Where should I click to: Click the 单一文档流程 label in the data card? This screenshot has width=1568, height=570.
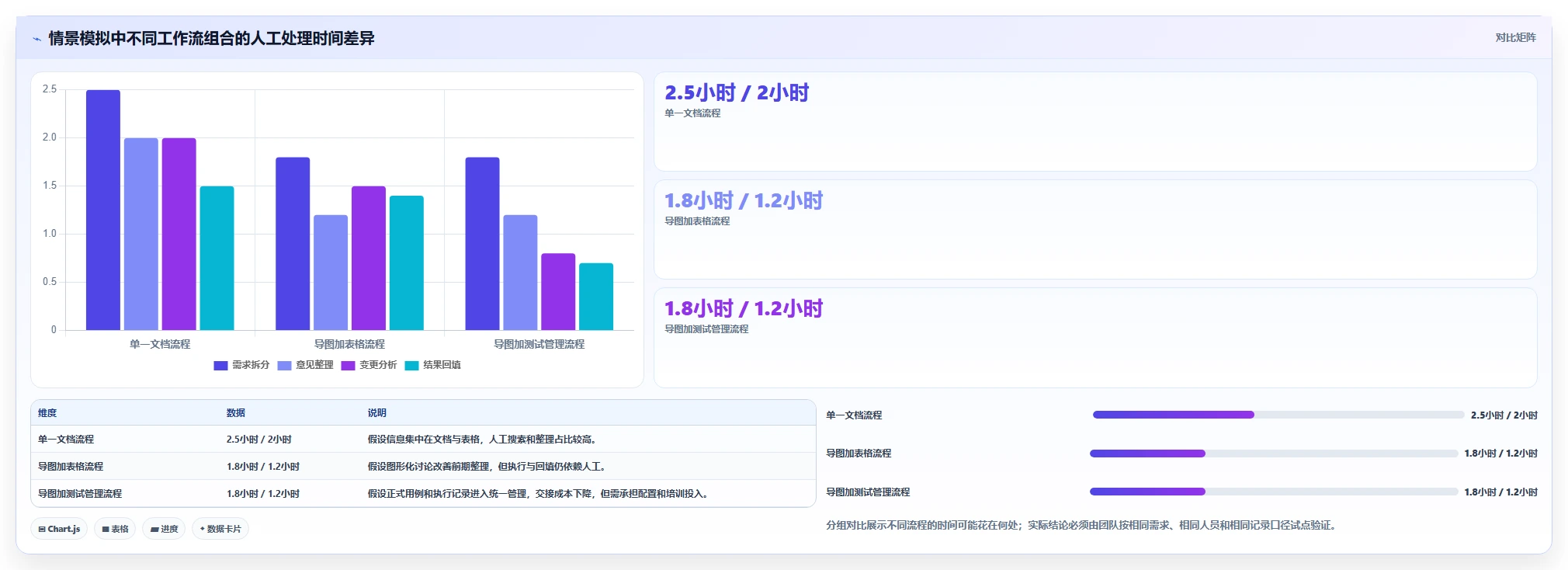(x=692, y=113)
